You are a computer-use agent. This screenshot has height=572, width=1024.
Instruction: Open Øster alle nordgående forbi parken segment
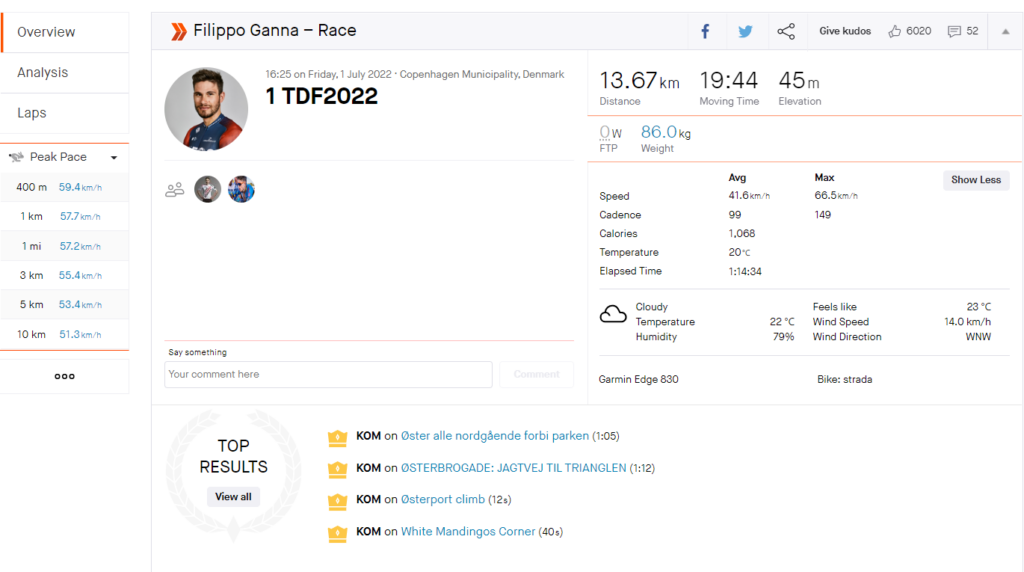pos(494,436)
